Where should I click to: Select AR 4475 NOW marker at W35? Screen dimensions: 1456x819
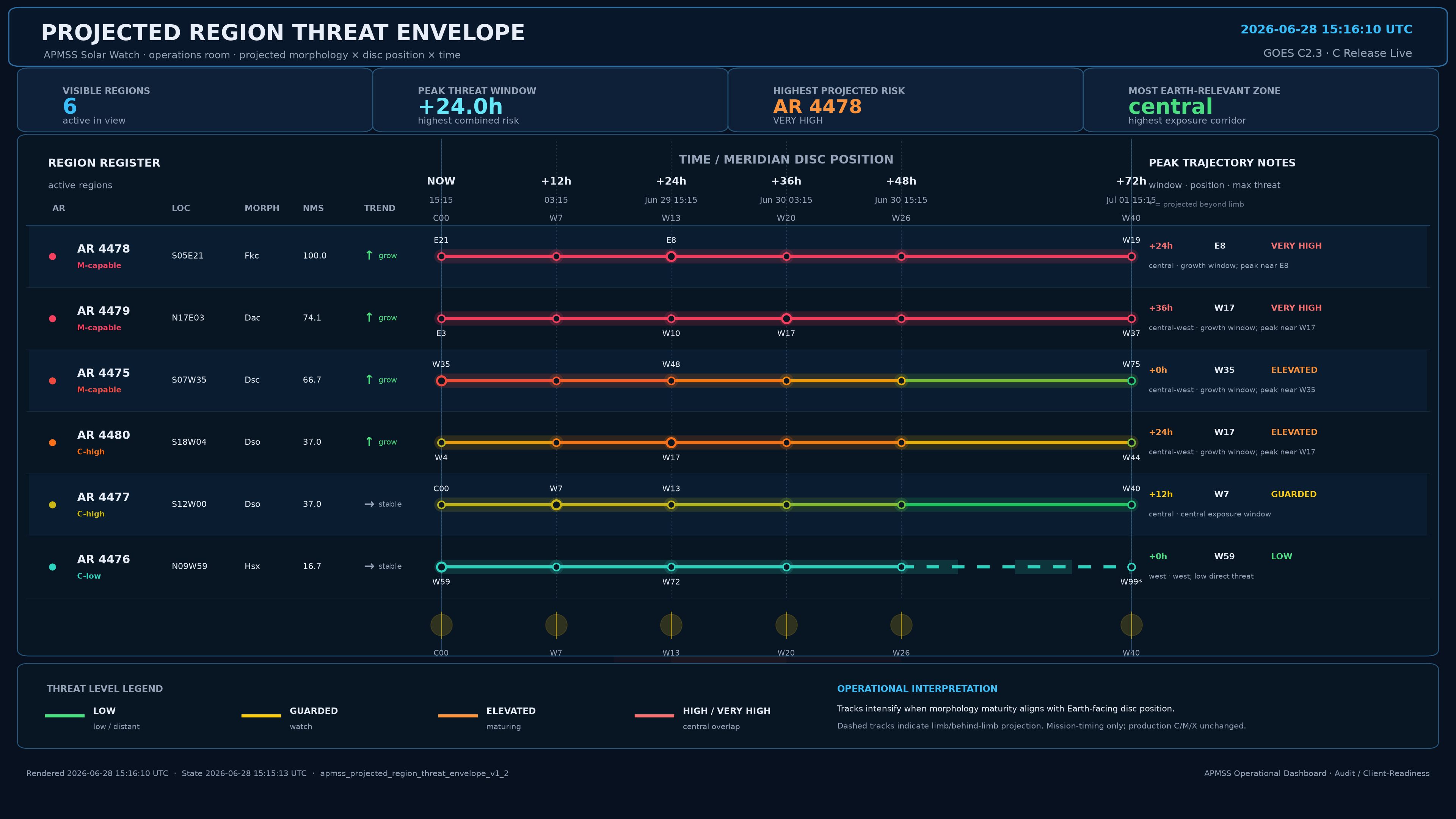(441, 381)
